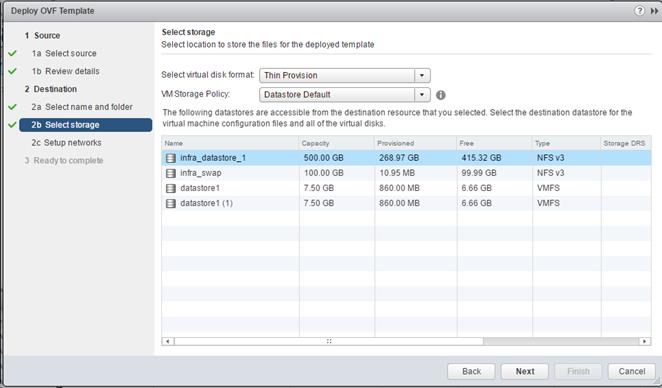Screen dimensions: 662x388
Task: Open the Thin Provision disk format dropdown
Action: click(x=345, y=76)
